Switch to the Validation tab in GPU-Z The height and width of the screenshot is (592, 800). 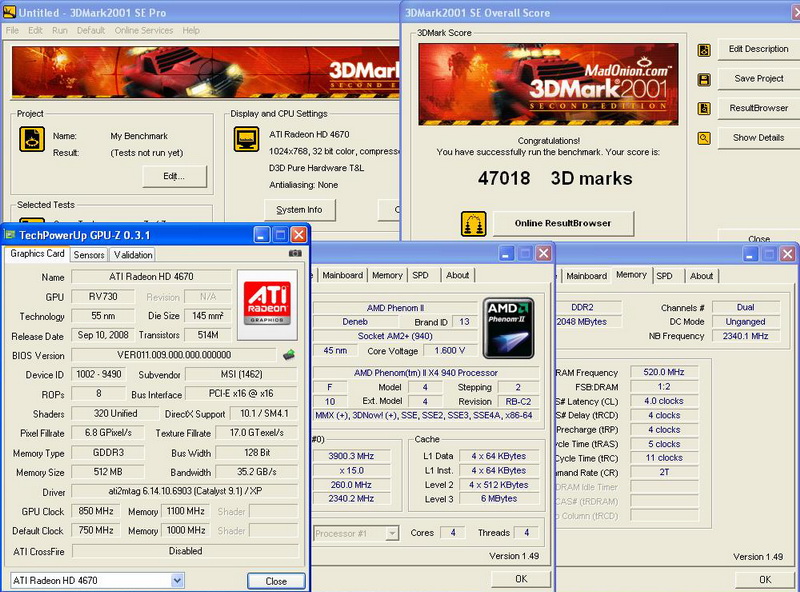coord(133,255)
